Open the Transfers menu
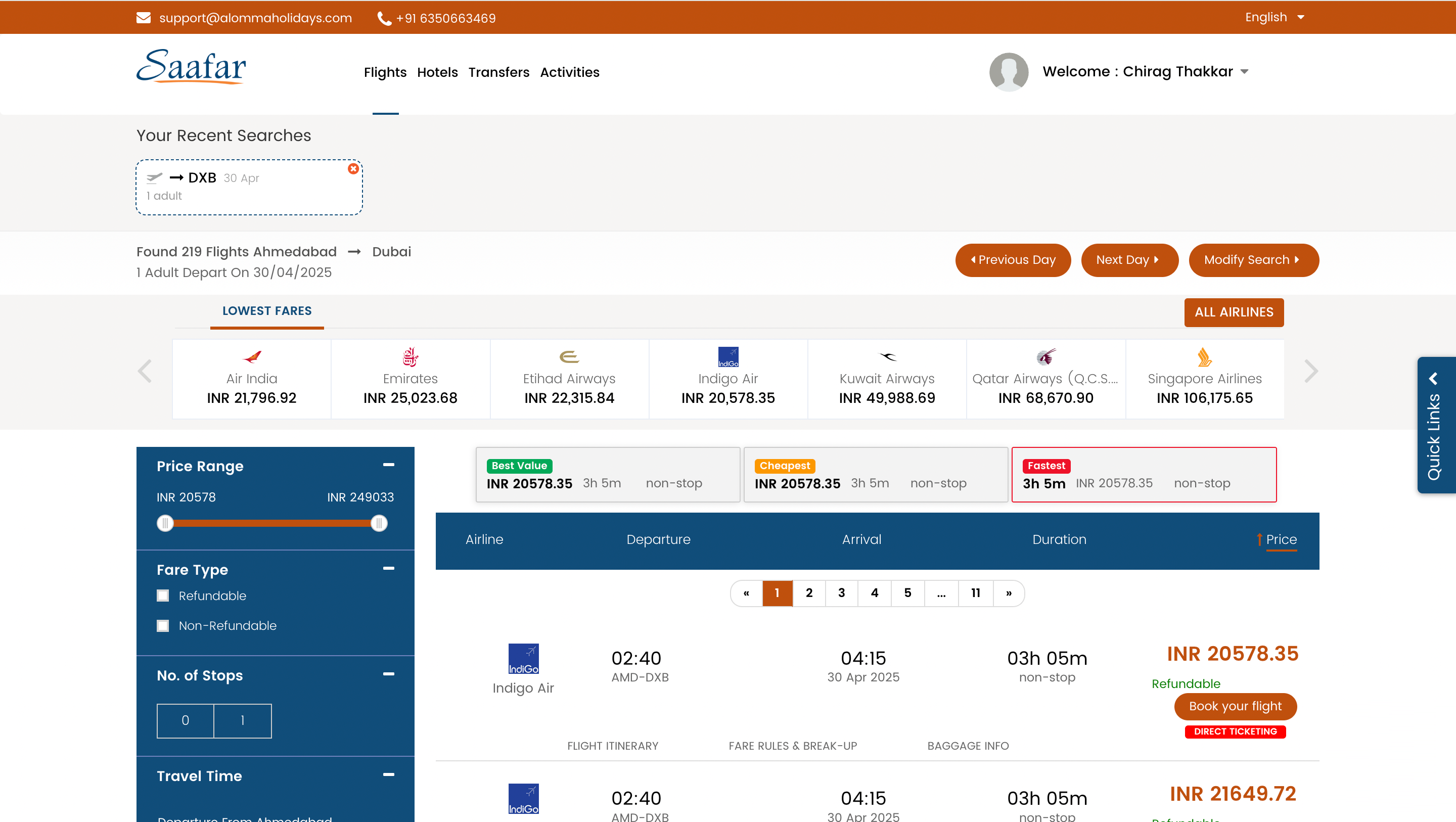1456x822 pixels. point(498,72)
